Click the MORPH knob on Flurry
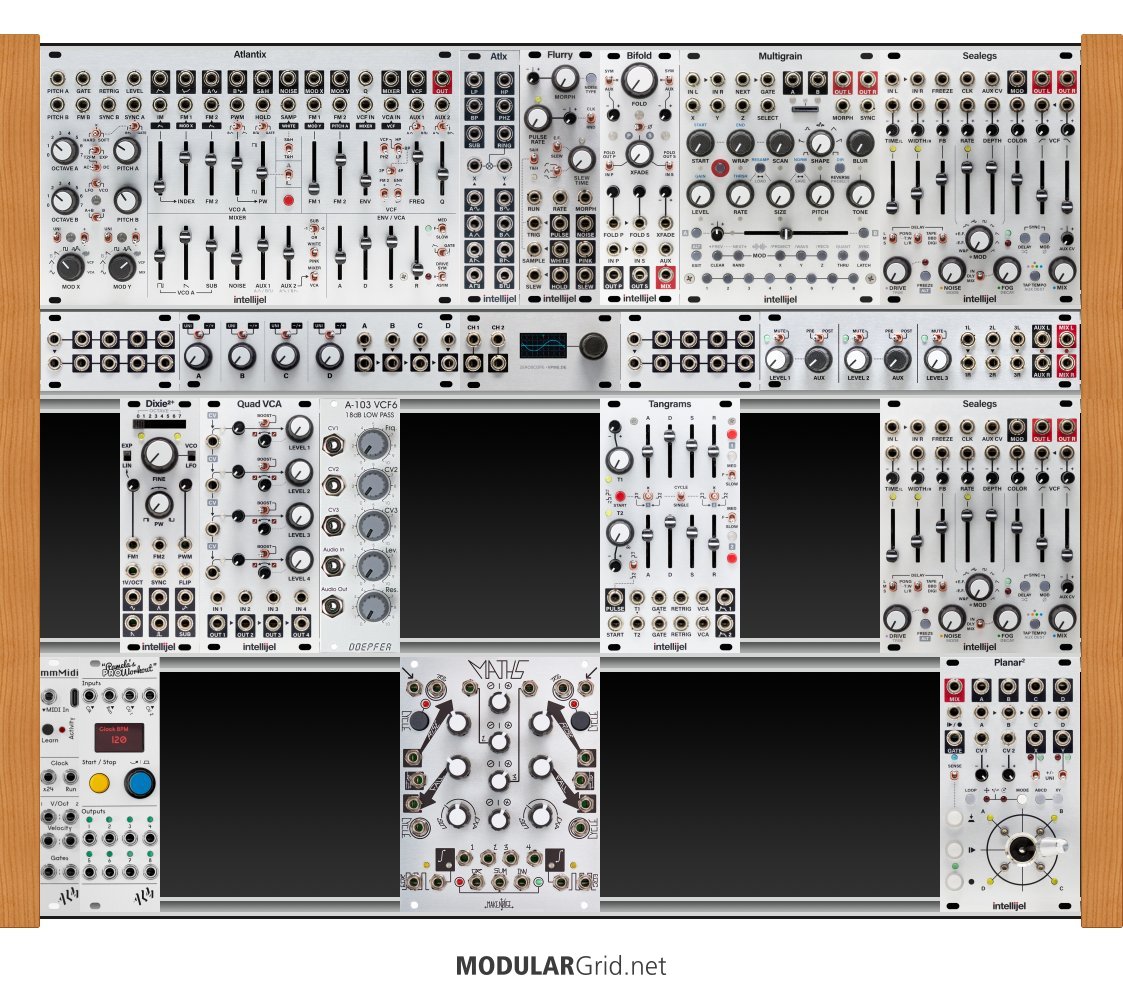The height and width of the screenshot is (987, 1123). (x=564, y=79)
